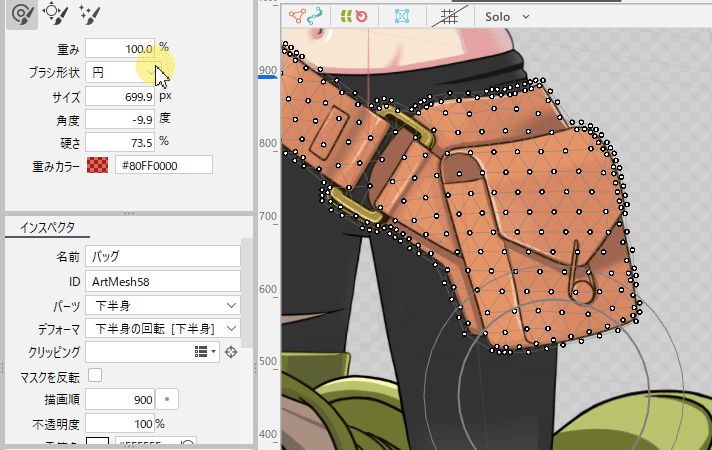Open the デフォーマ dropdown
Screen dimensions: 712x450
point(163,328)
